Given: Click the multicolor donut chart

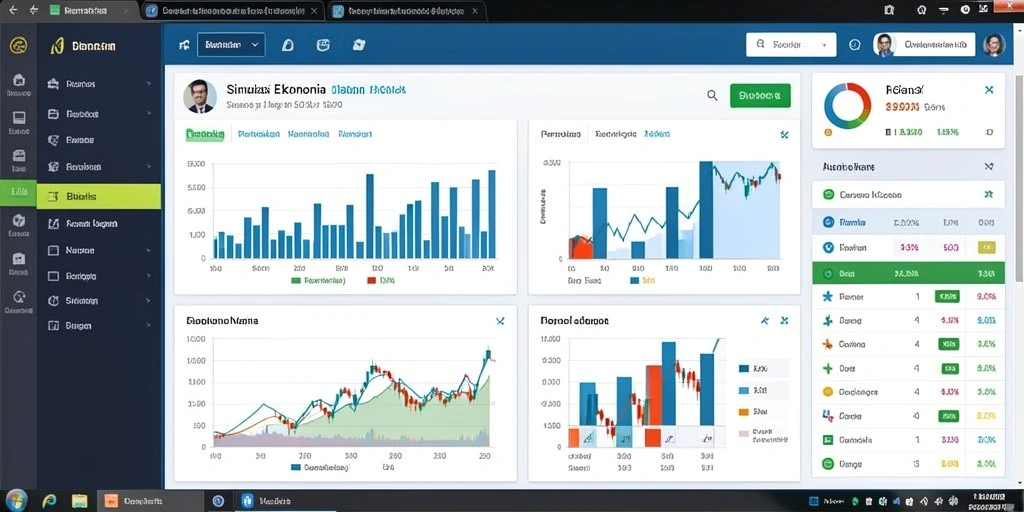Looking at the screenshot, I should click(848, 106).
